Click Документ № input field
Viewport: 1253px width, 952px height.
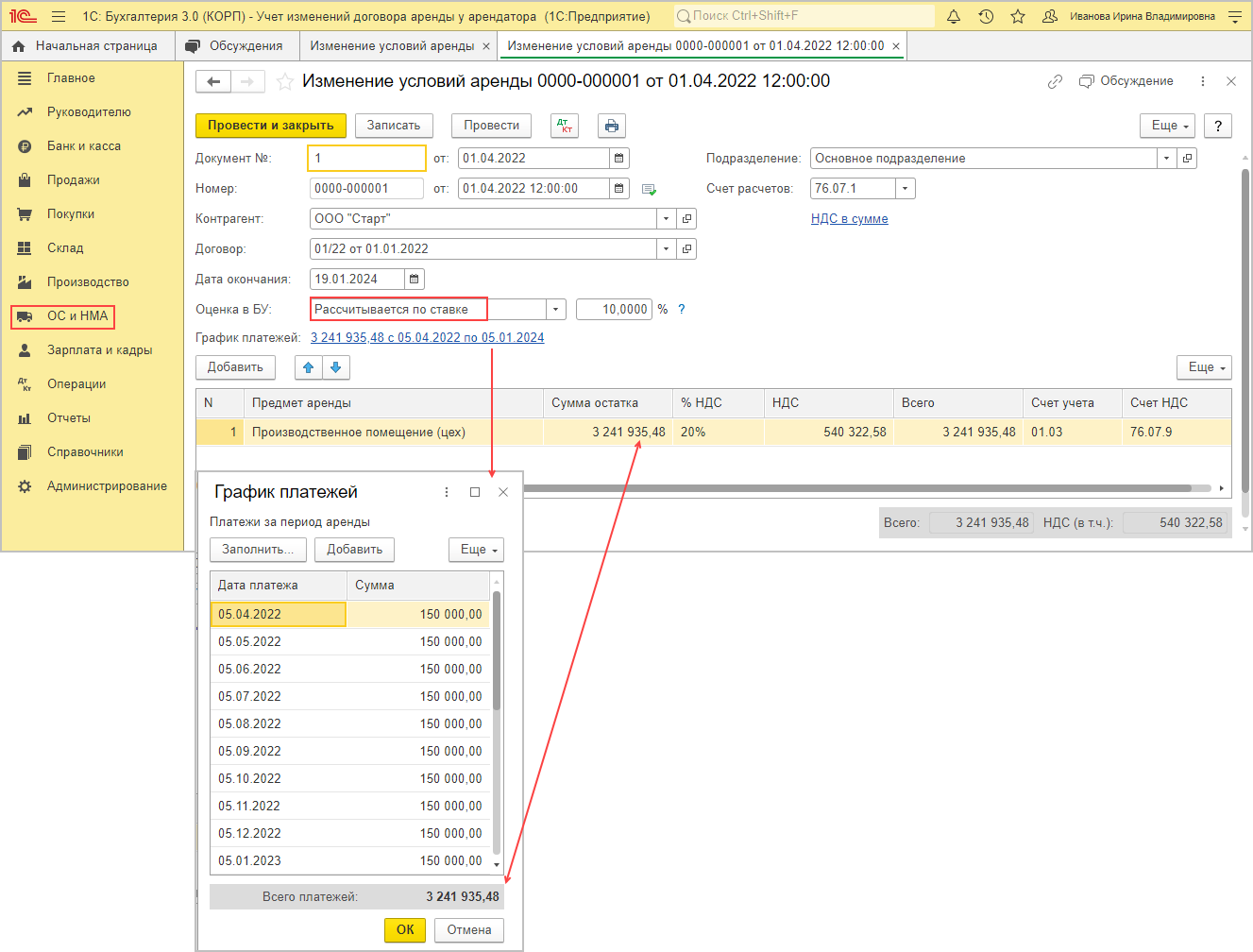pos(366,159)
